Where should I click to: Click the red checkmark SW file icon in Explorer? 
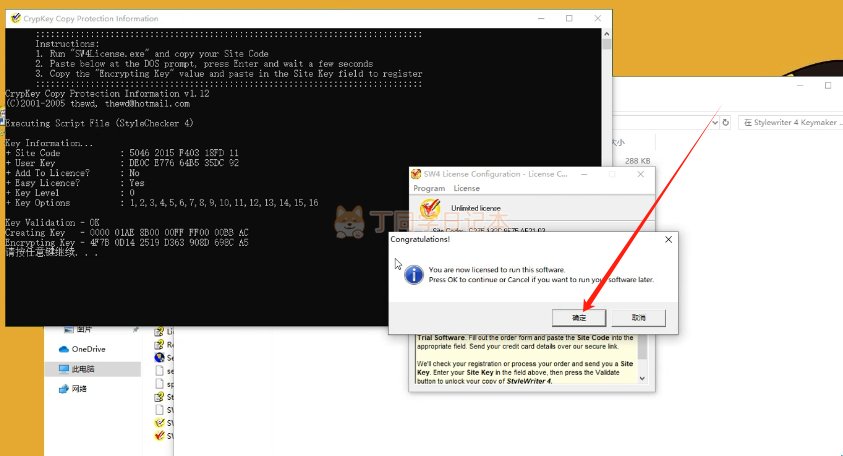point(159,436)
